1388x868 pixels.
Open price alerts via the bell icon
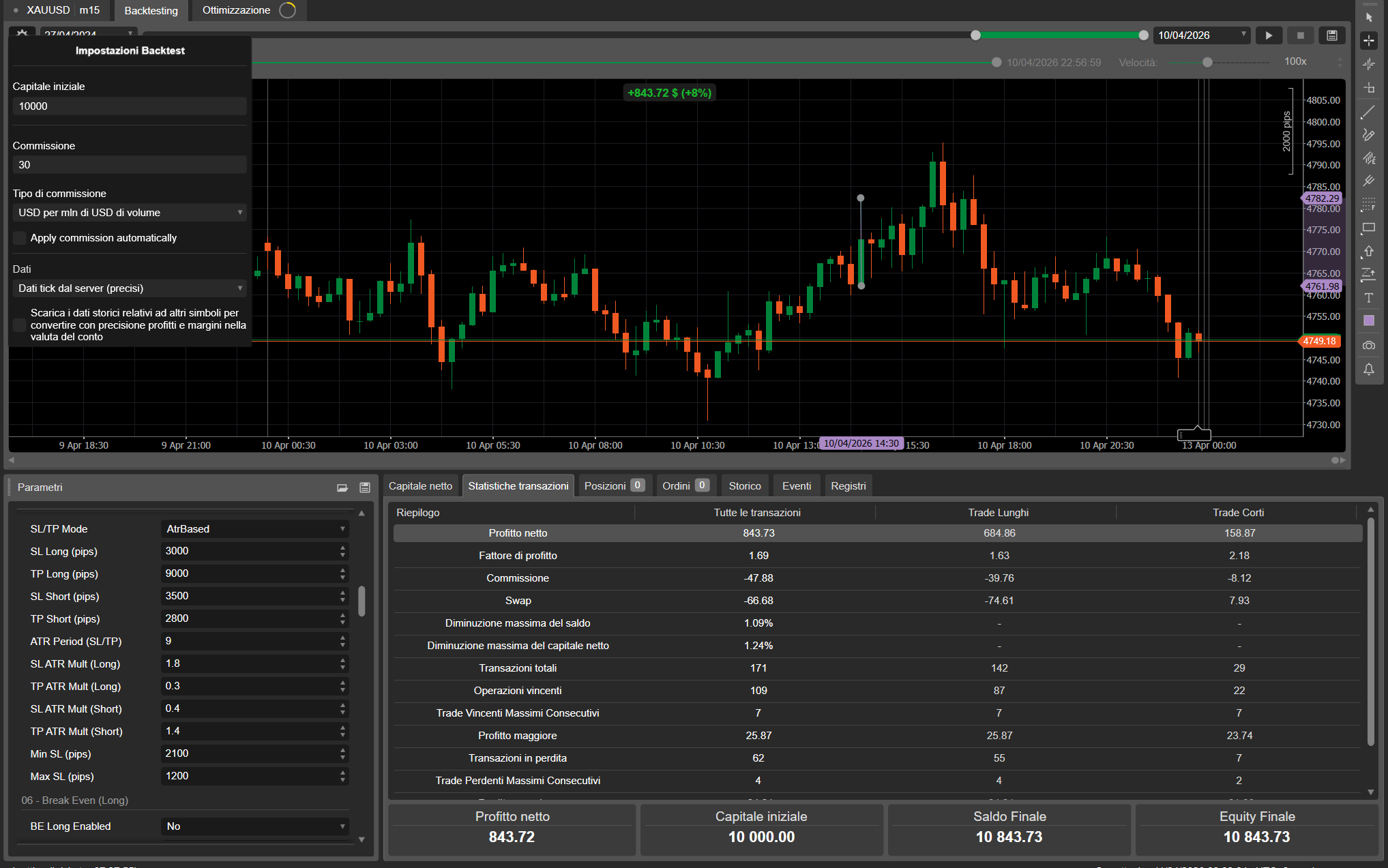(x=1369, y=370)
